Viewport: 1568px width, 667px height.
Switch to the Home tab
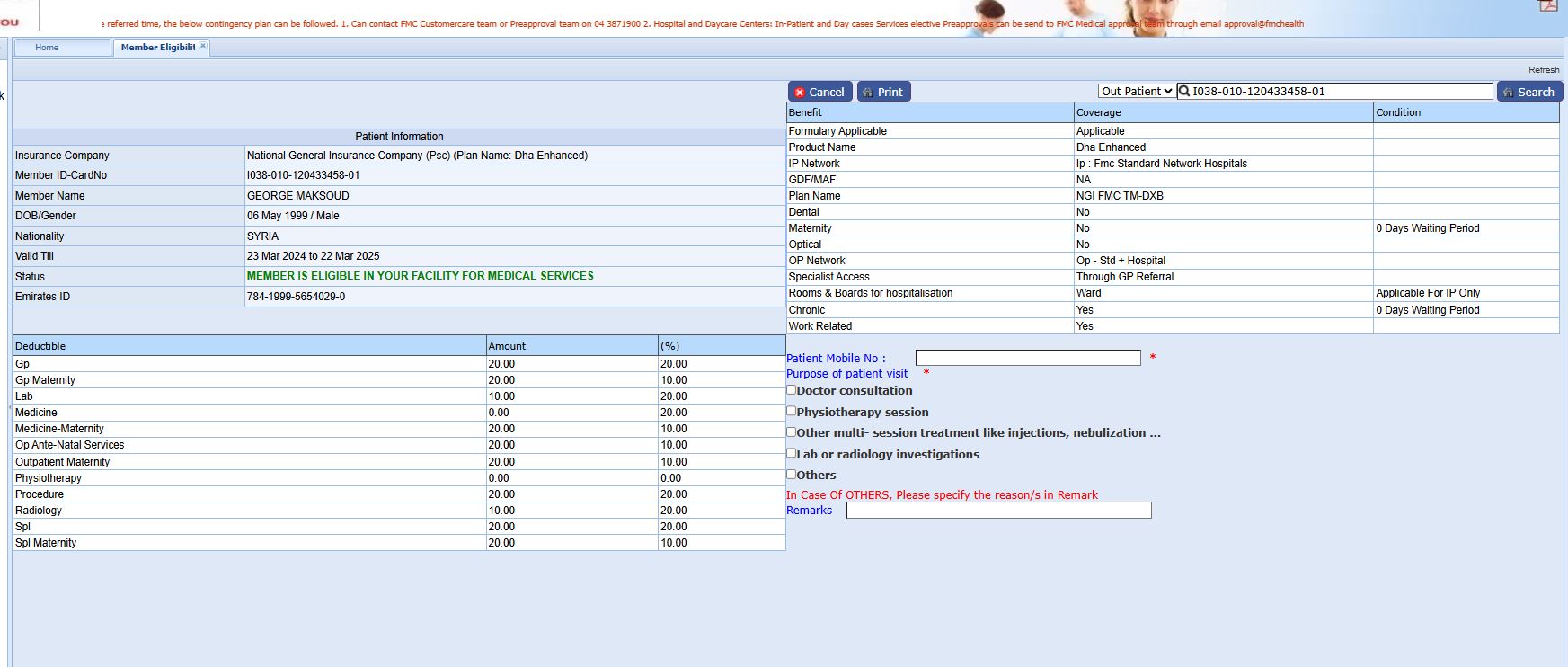[48, 48]
